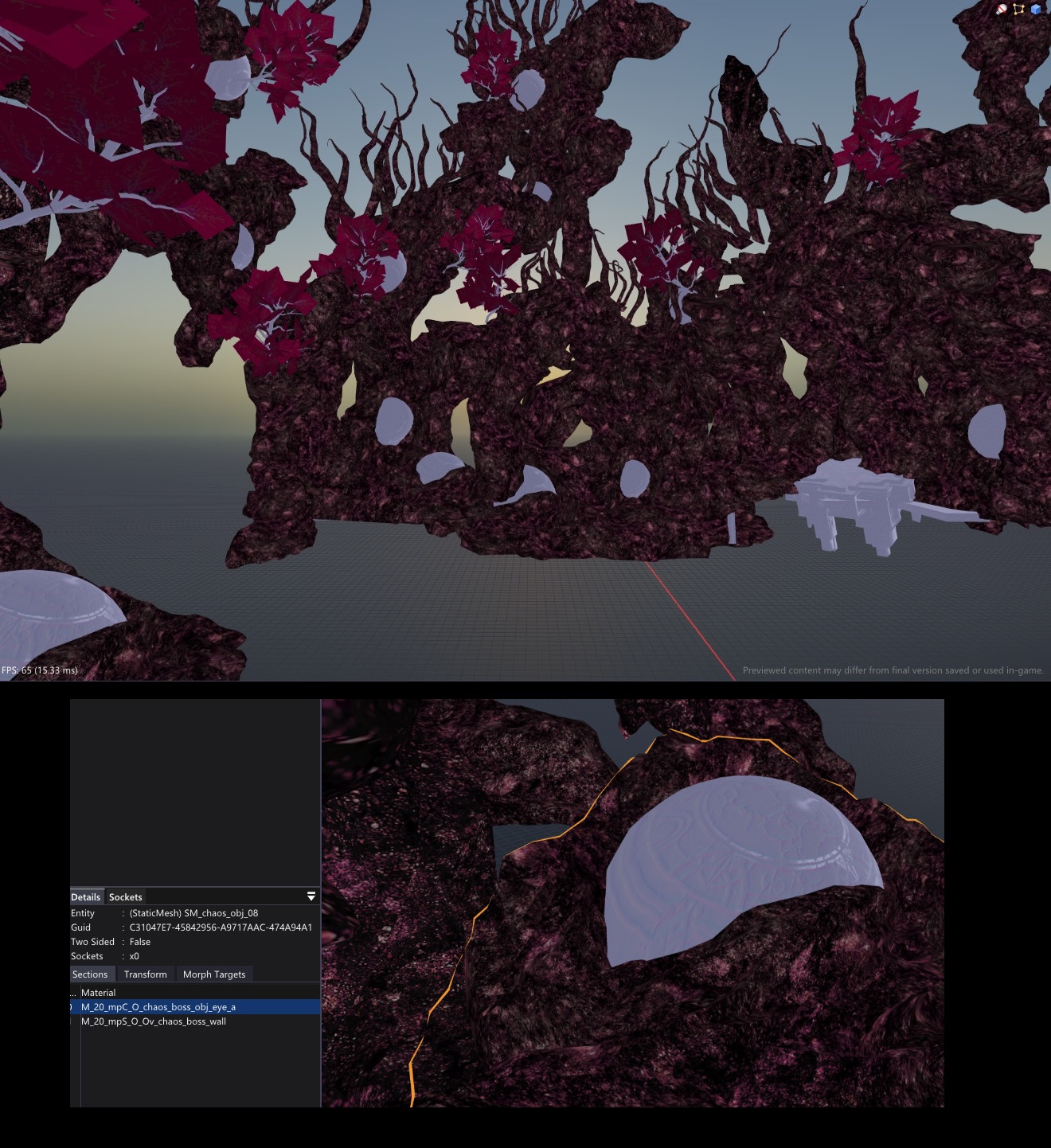Image resolution: width=1051 pixels, height=1148 pixels.
Task: Open the Transform tab
Action: (146, 974)
